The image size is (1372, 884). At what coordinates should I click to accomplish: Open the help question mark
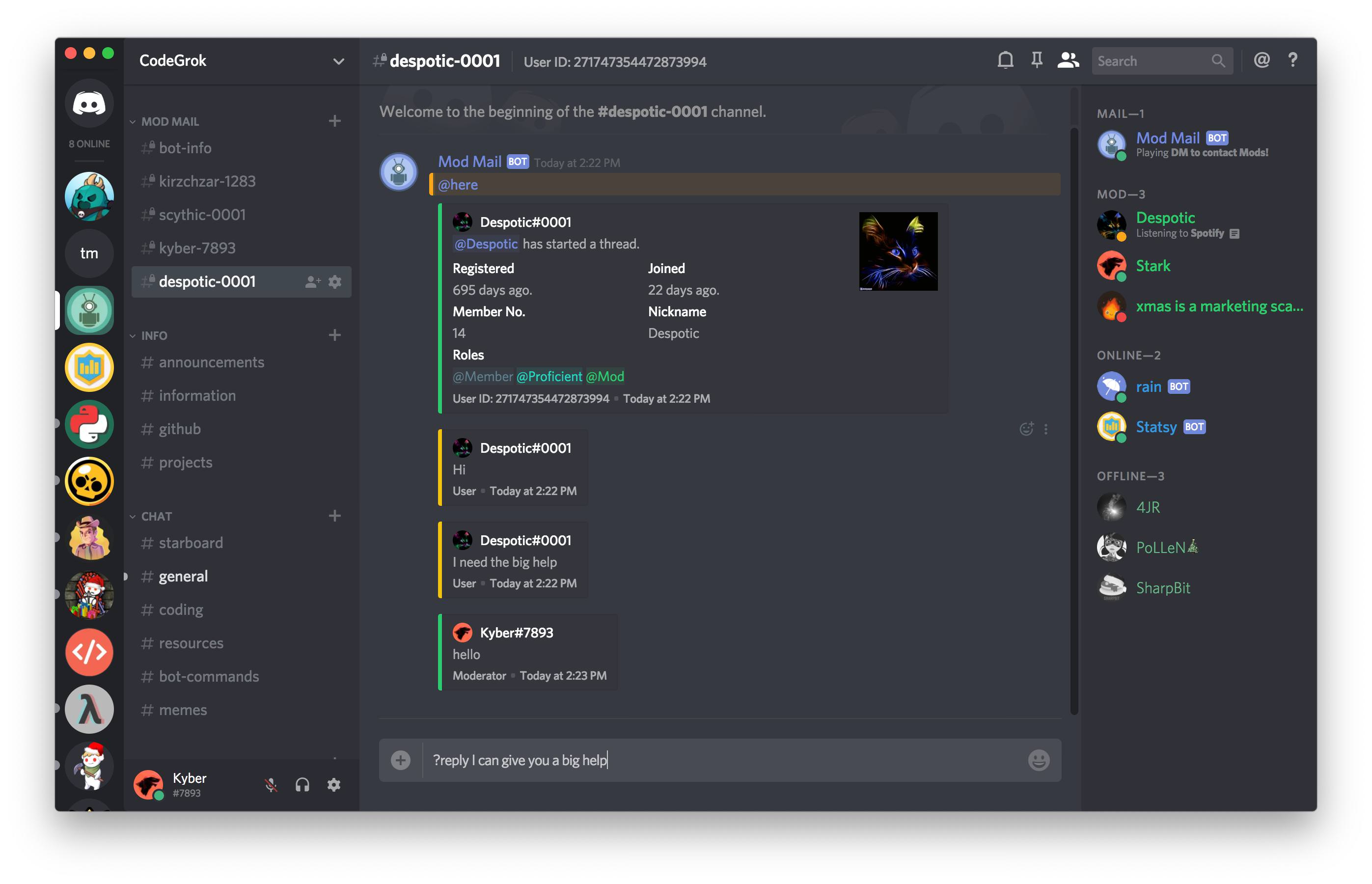coord(1292,60)
